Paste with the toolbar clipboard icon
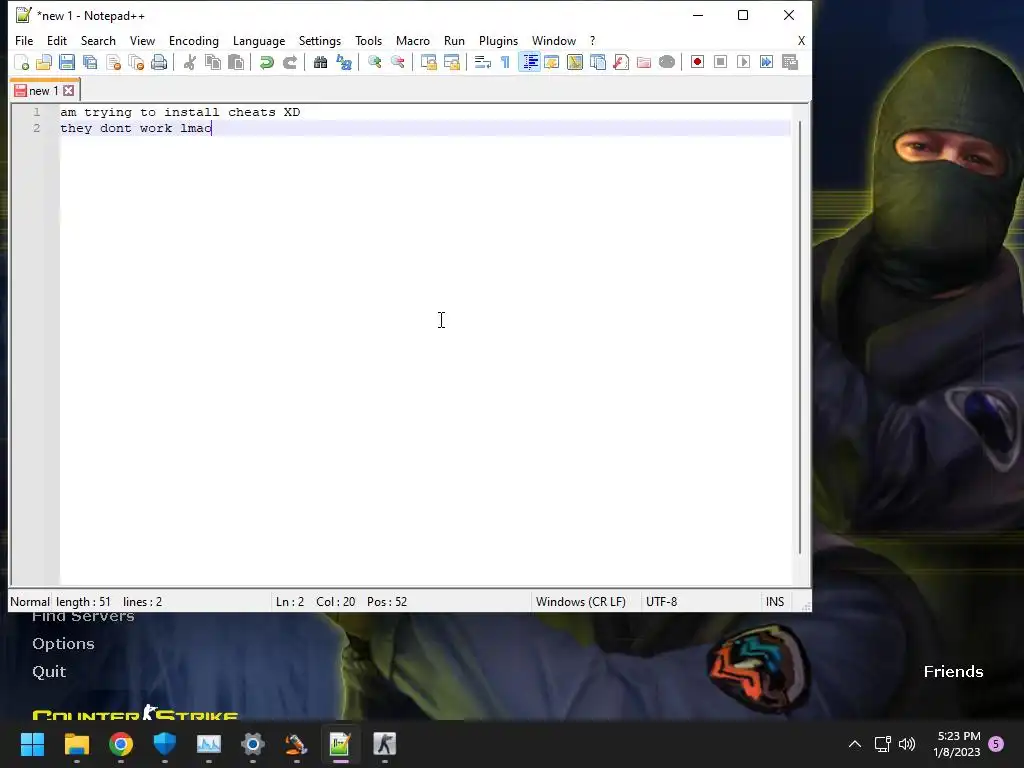 pyautogui.click(x=236, y=62)
